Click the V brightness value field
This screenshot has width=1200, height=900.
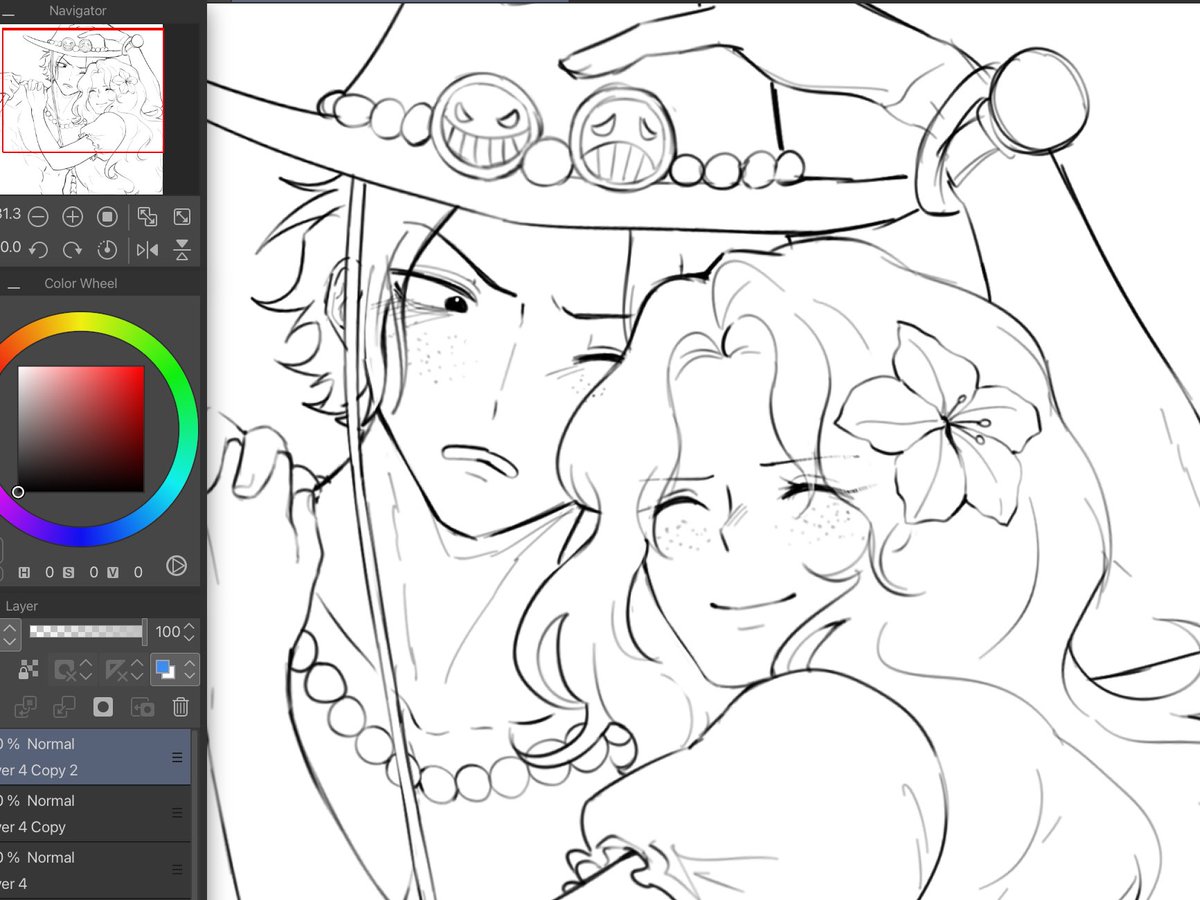[138, 572]
